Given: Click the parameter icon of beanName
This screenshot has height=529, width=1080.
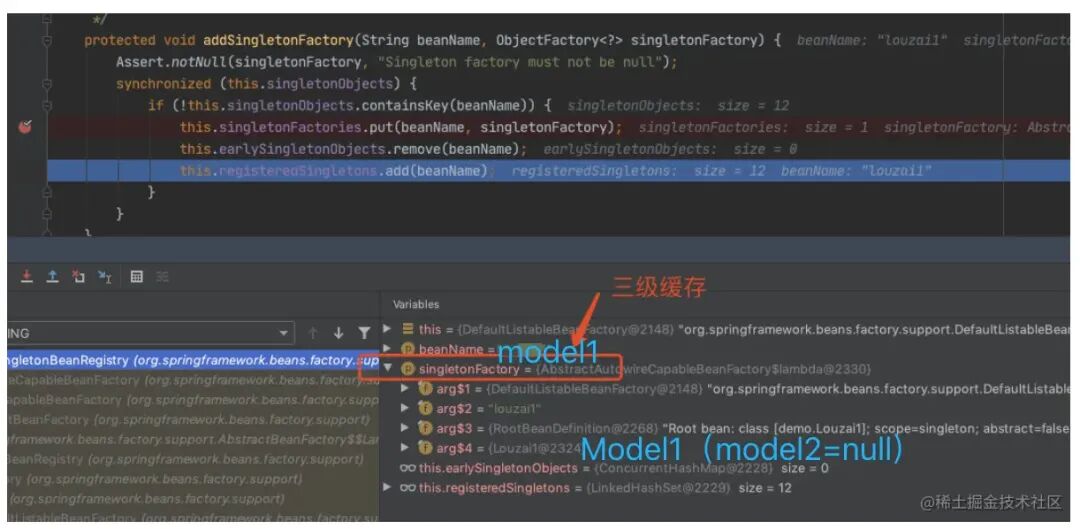Looking at the screenshot, I should 407,349.
